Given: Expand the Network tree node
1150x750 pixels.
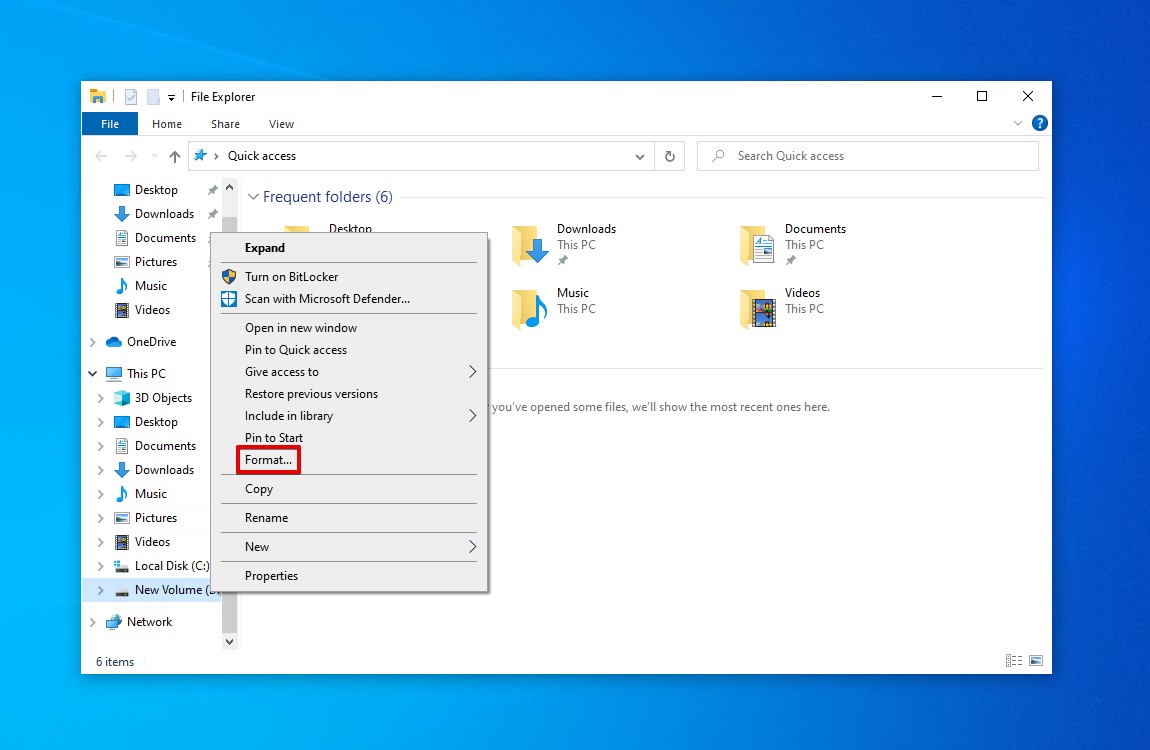Looking at the screenshot, I should pos(92,622).
